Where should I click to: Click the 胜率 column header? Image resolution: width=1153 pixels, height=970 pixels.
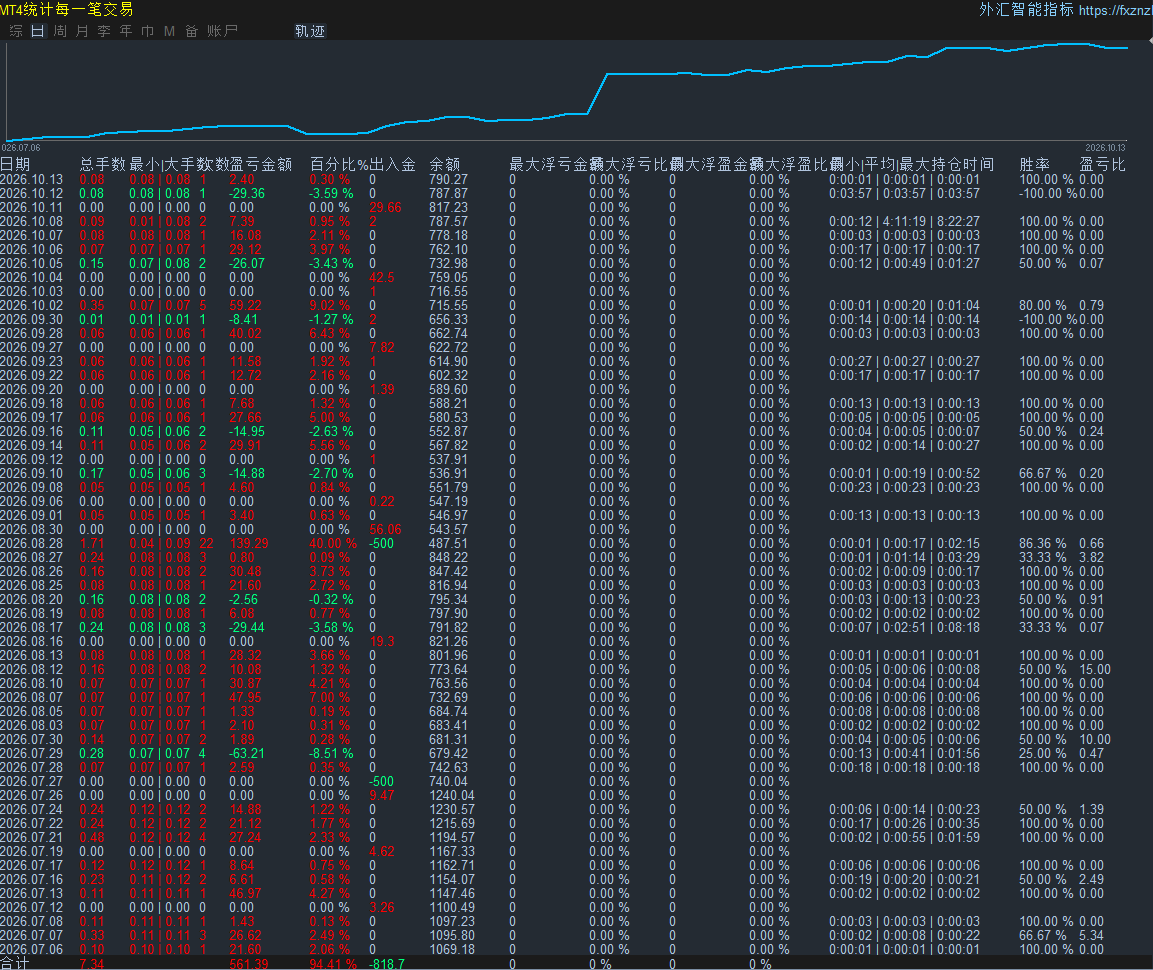[1035, 164]
